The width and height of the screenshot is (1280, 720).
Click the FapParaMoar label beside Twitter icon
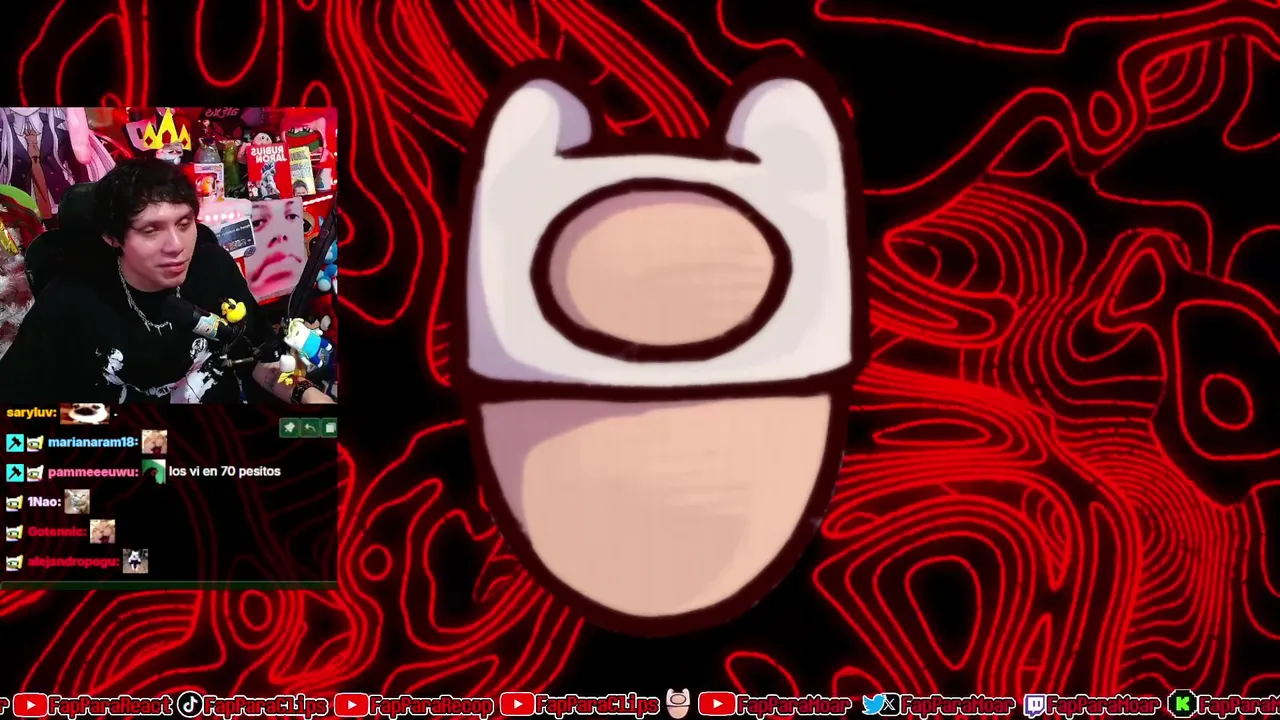point(958,706)
